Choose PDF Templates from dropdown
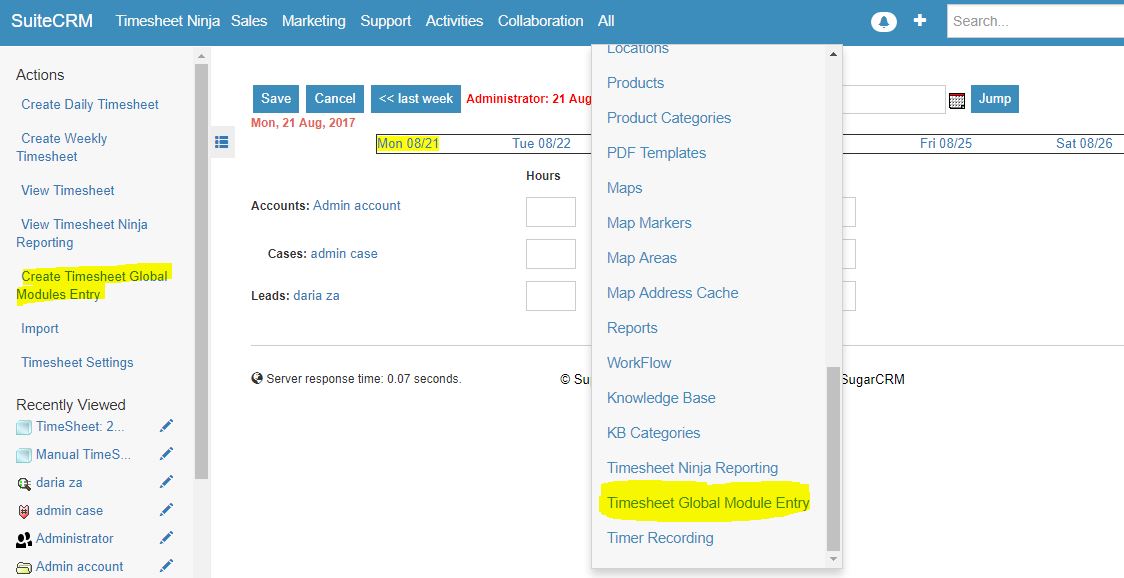The height and width of the screenshot is (578, 1124). (656, 153)
